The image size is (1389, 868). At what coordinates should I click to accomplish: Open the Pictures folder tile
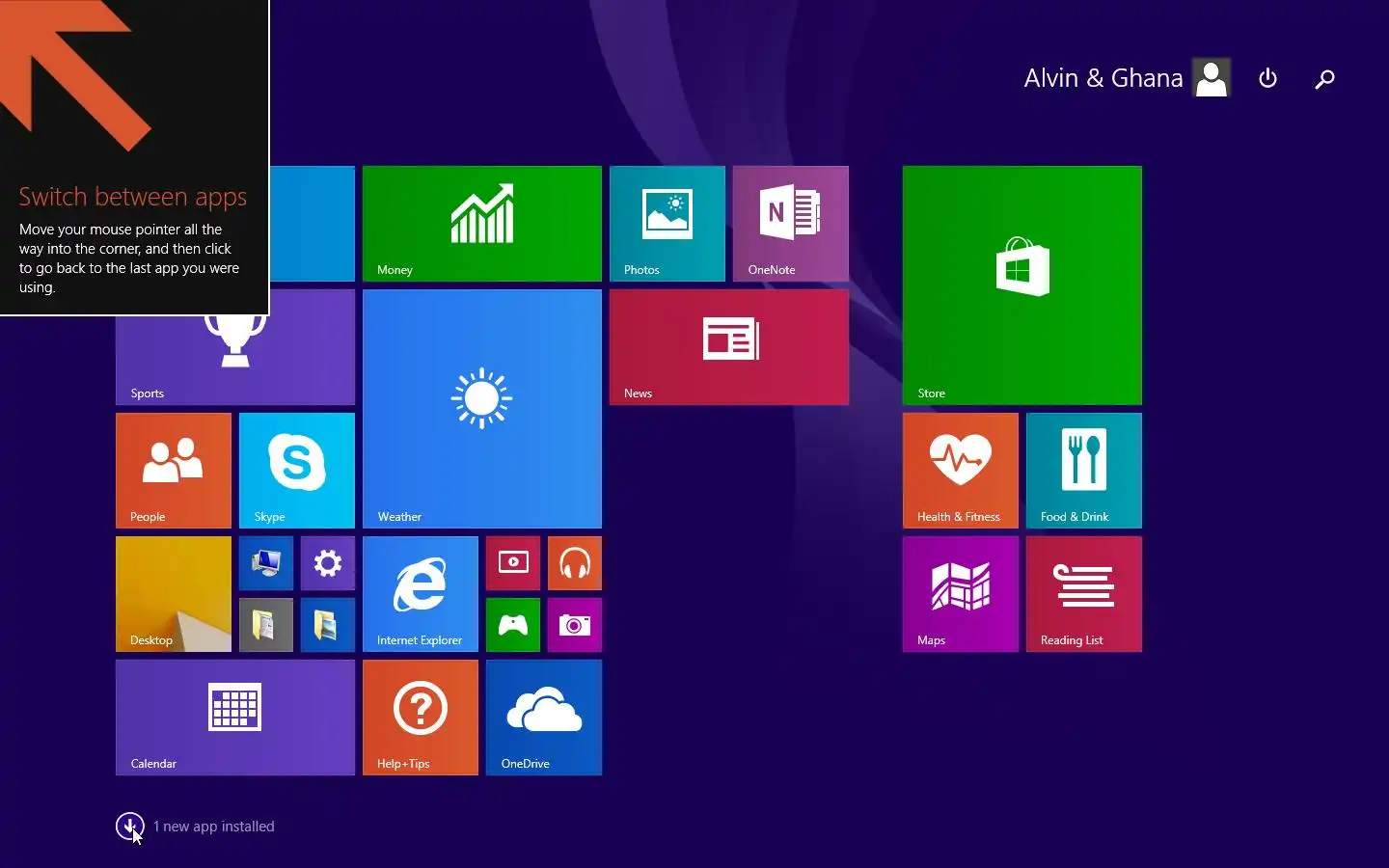click(328, 625)
